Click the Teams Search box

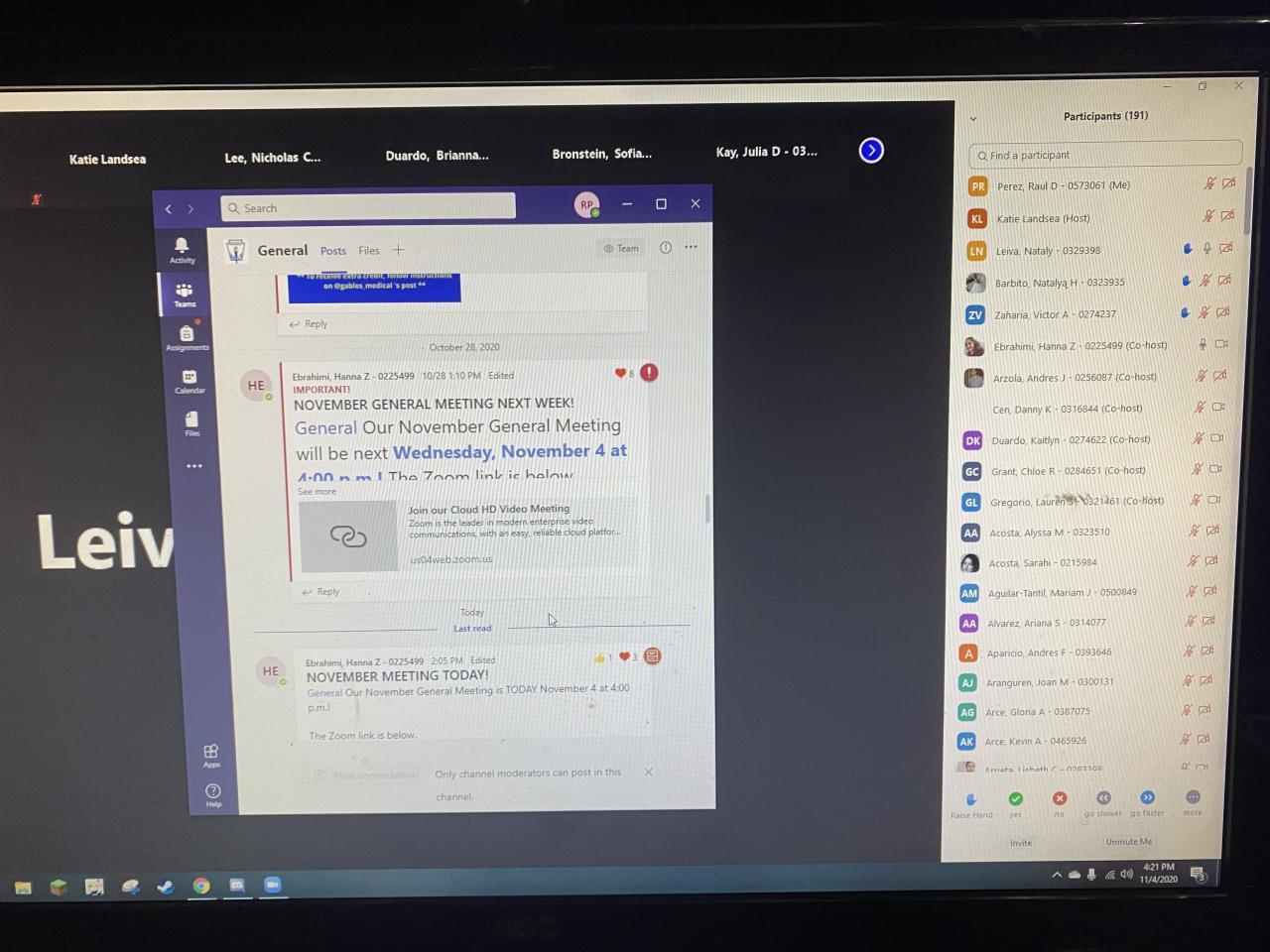click(x=368, y=207)
